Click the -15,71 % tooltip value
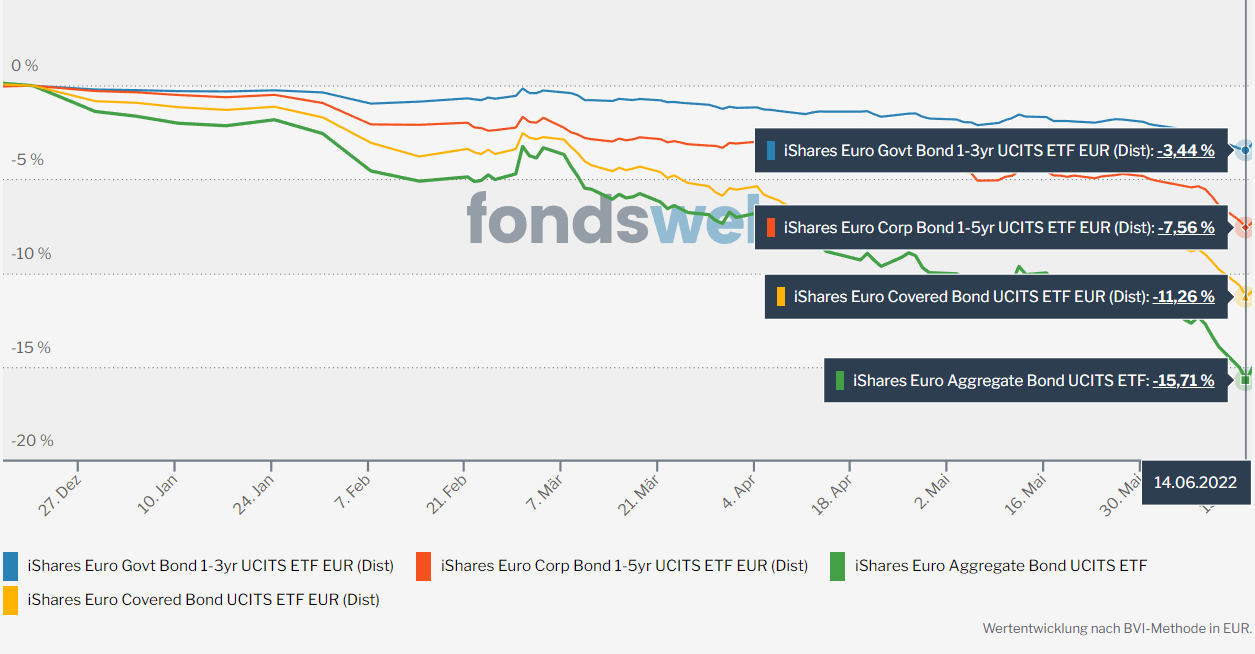The width and height of the screenshot is (1255, 654). coord(1183,381)
